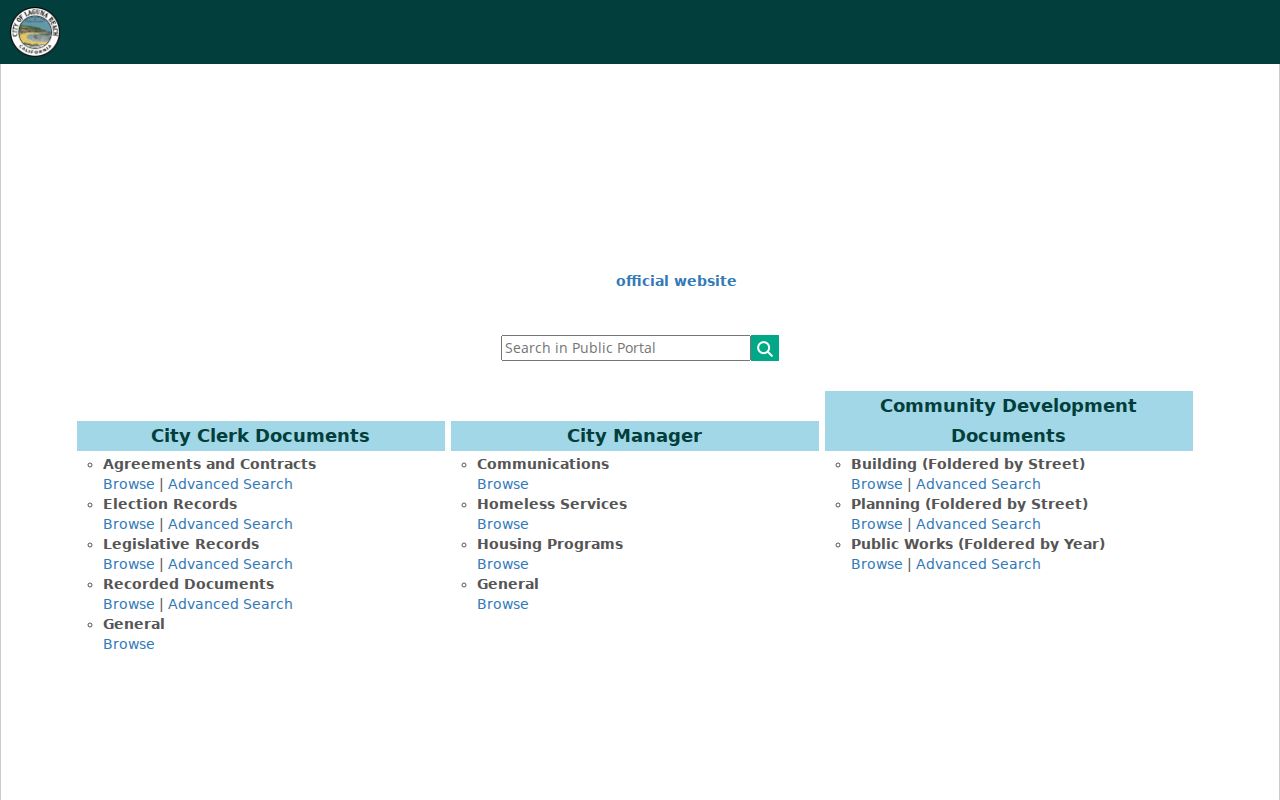Viewport: 1280px width, 800px height.
Task: Click the Communications label
Action: point(543,464)
